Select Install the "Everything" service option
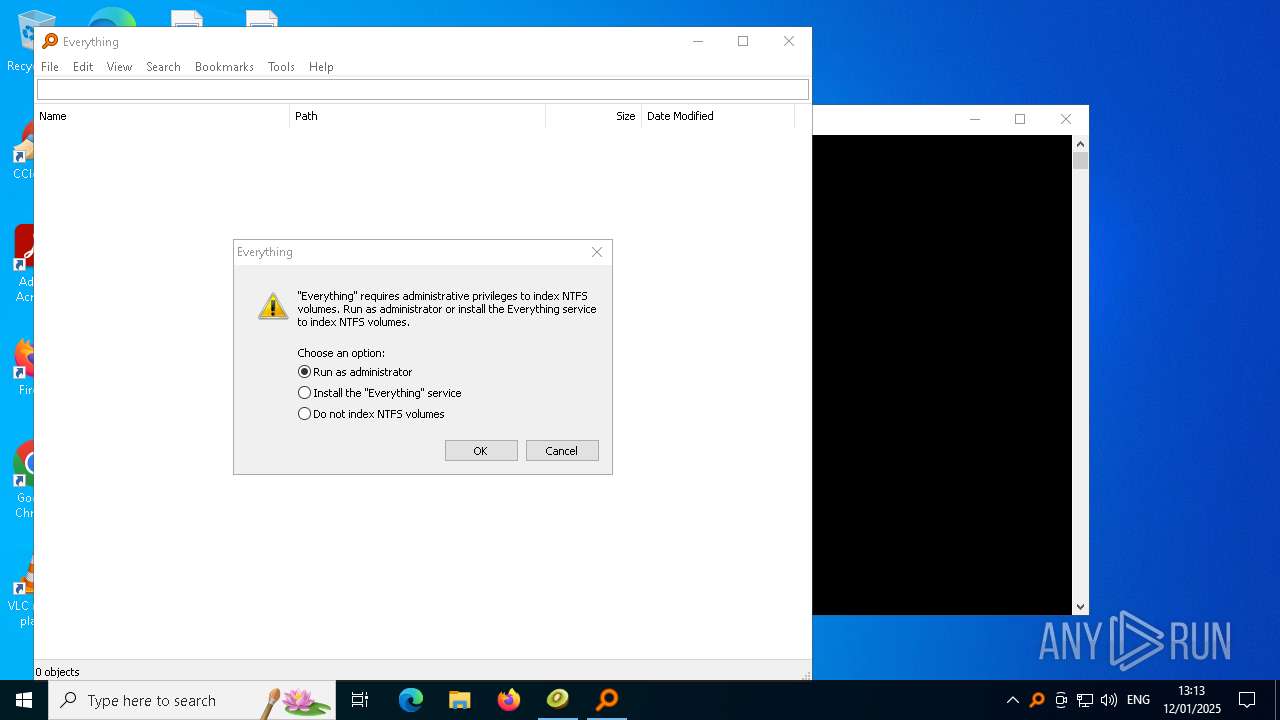 380,393
